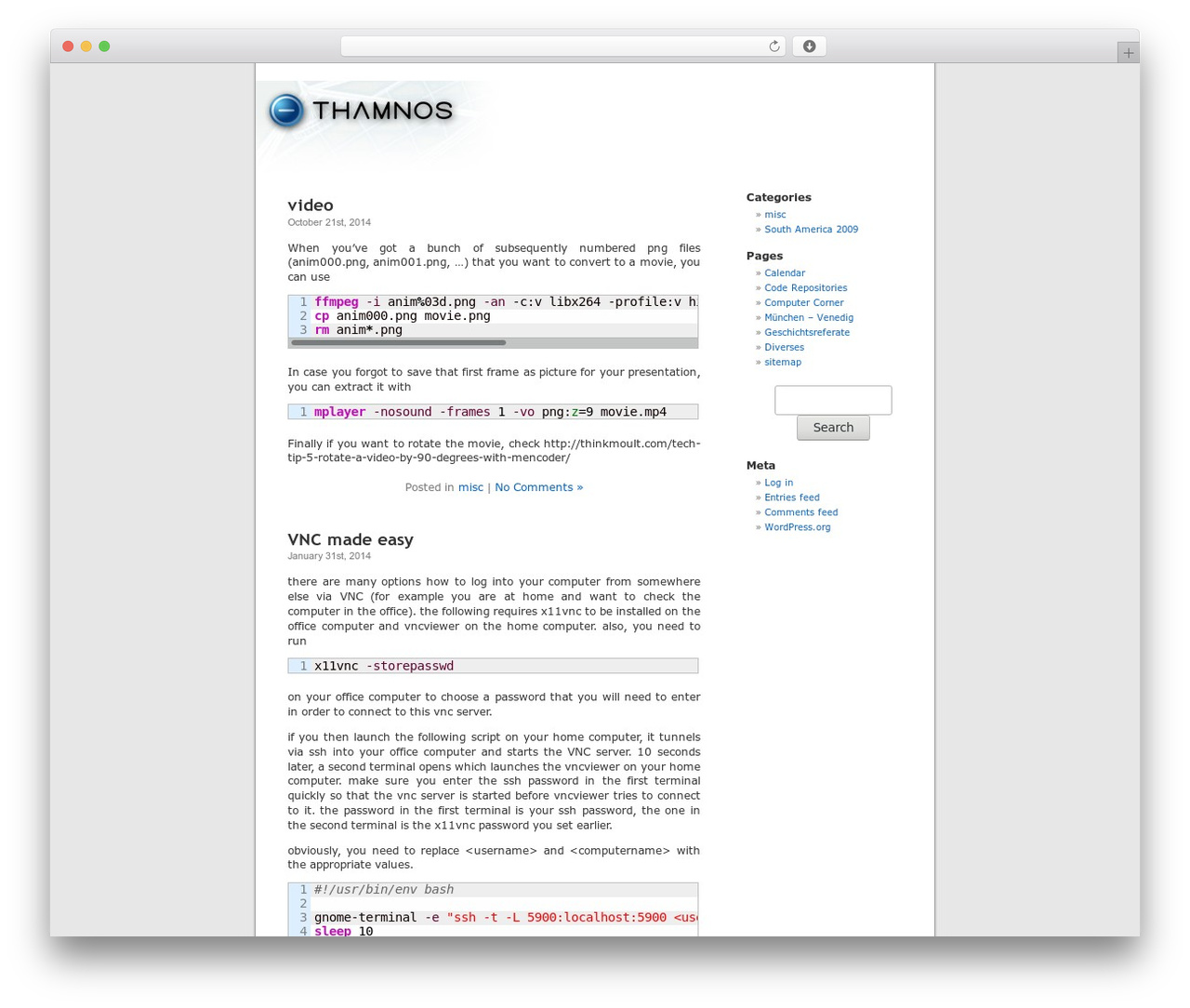Open Geschichtsreferate page
1190x1008 pixels.
click(x=807, y=333)
